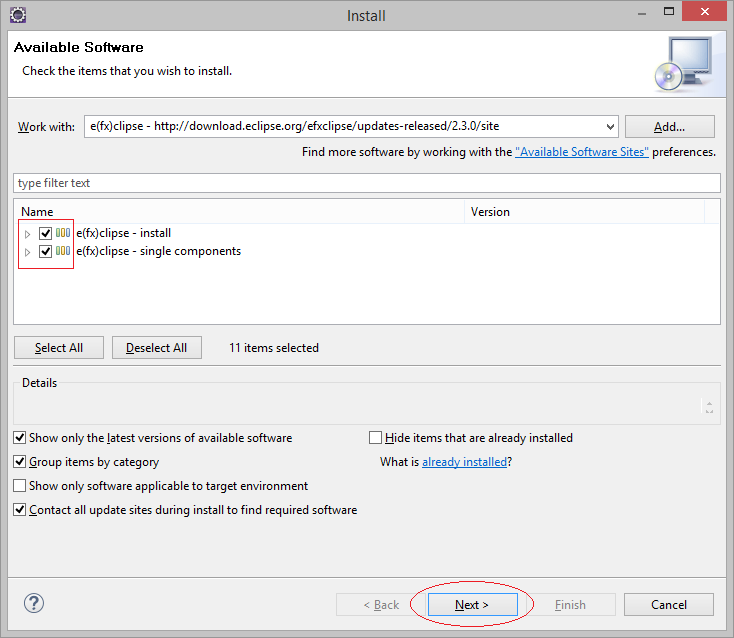Disable Group items by category
The image size is (734, 638).
[x=21, y=462]
